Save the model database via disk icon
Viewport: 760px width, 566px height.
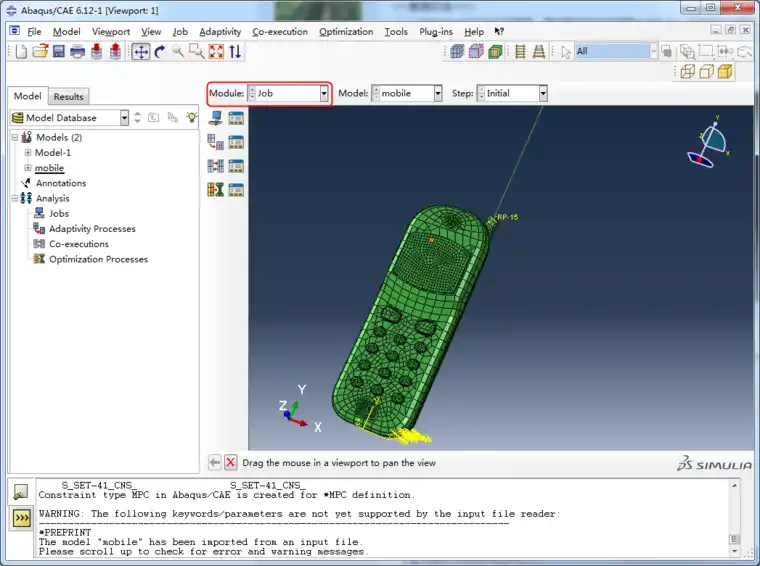[x=59, y=51]
